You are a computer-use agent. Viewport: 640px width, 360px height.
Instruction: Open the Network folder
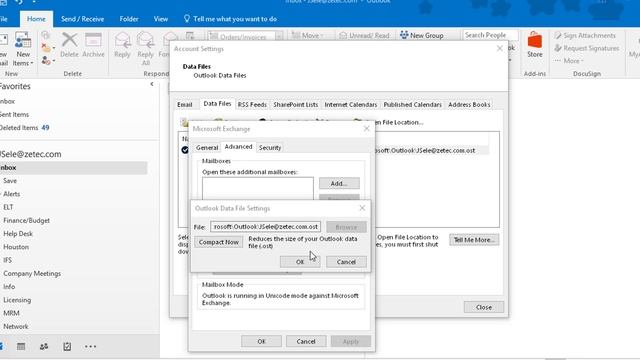coord(16,327)
